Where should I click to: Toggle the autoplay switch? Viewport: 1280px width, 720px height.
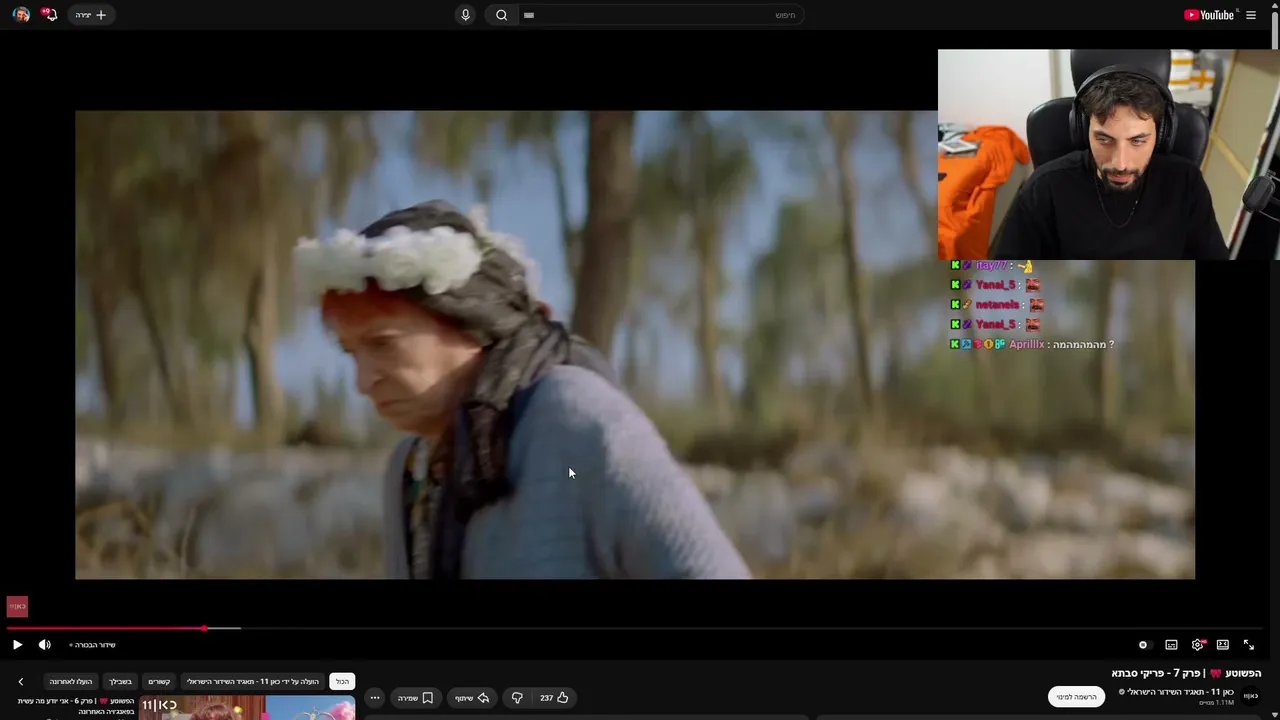pyautogui.click(x=1144, y=645)
